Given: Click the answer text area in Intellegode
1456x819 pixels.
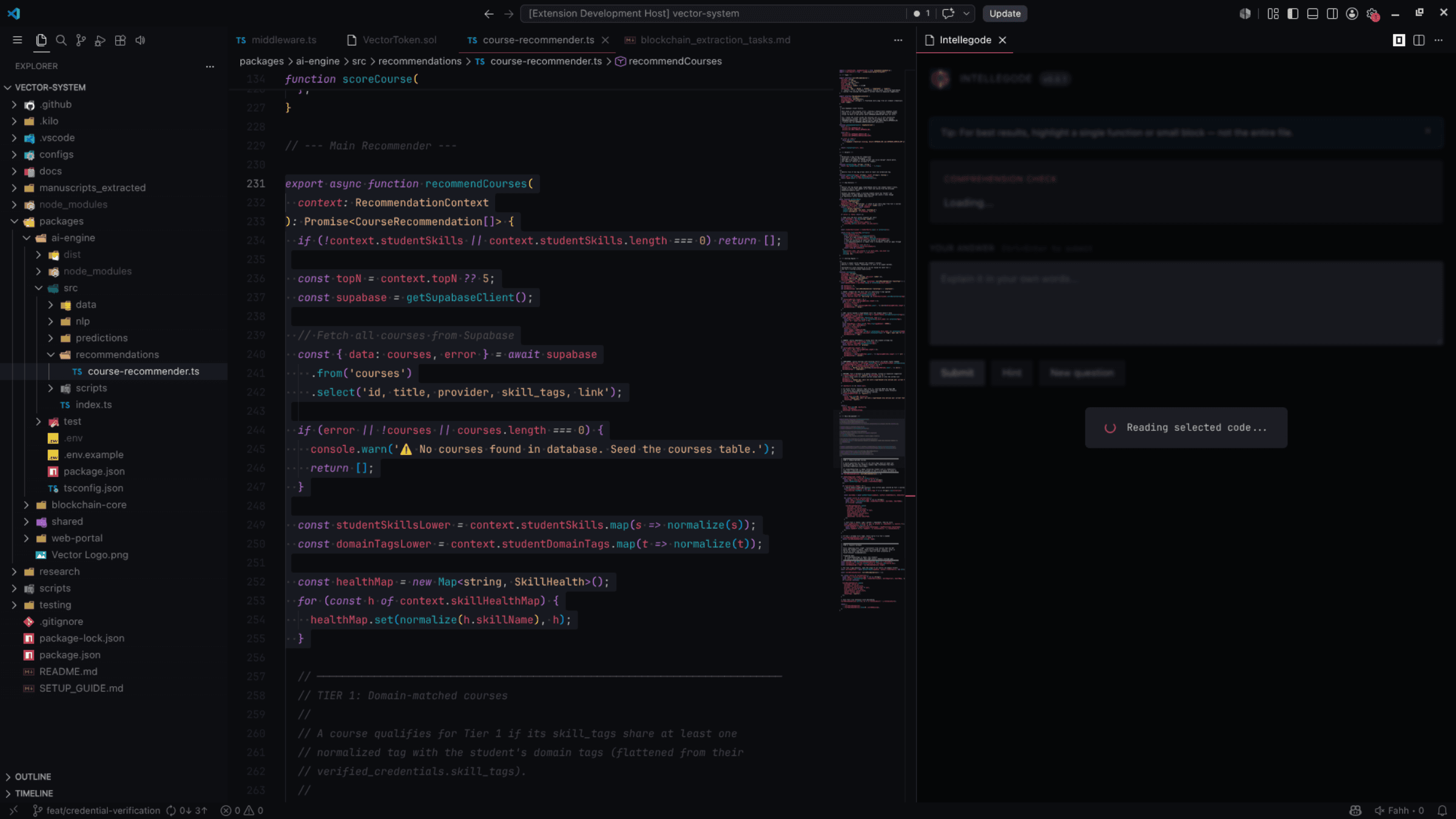Looking at the screenshot, I should (x=1185, y=303).
